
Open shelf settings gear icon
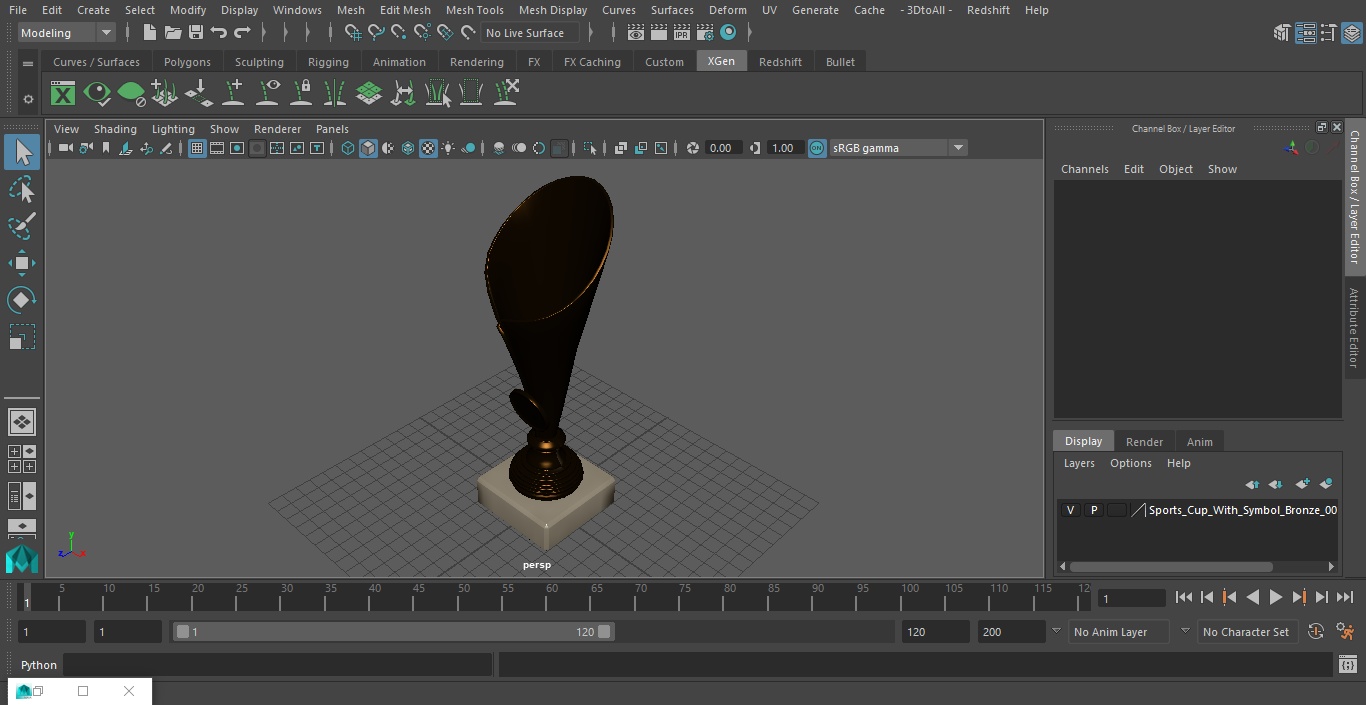point(28,99)
